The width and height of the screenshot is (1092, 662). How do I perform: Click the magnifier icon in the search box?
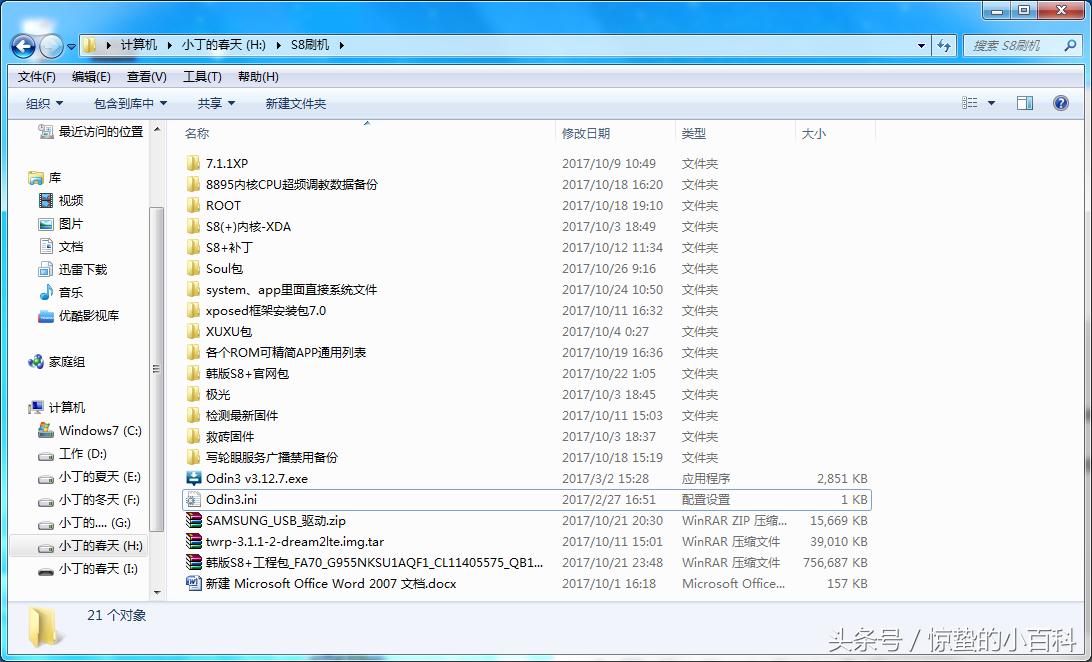tap(1073, 45)
